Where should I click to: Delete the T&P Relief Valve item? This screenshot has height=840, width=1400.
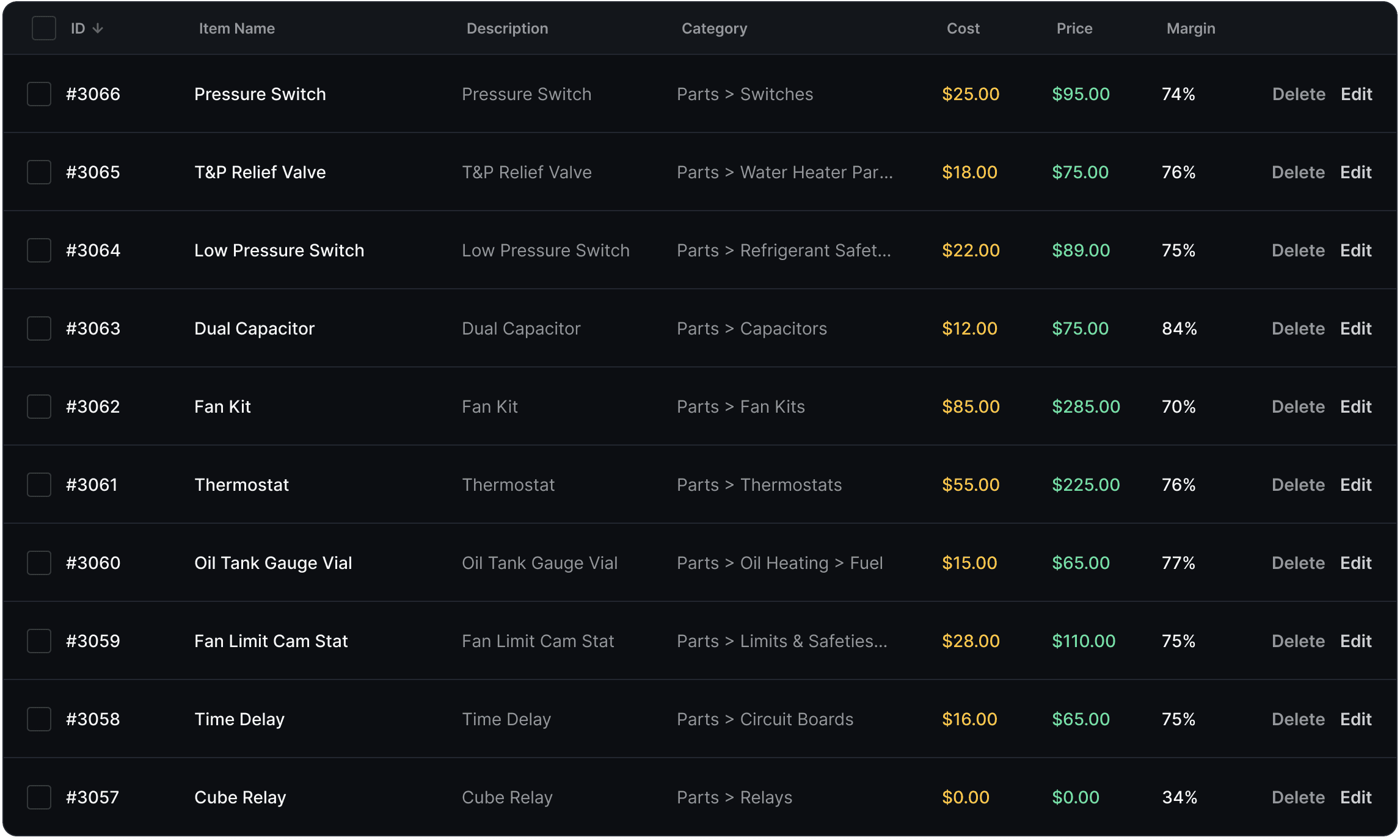[1299, 172]
